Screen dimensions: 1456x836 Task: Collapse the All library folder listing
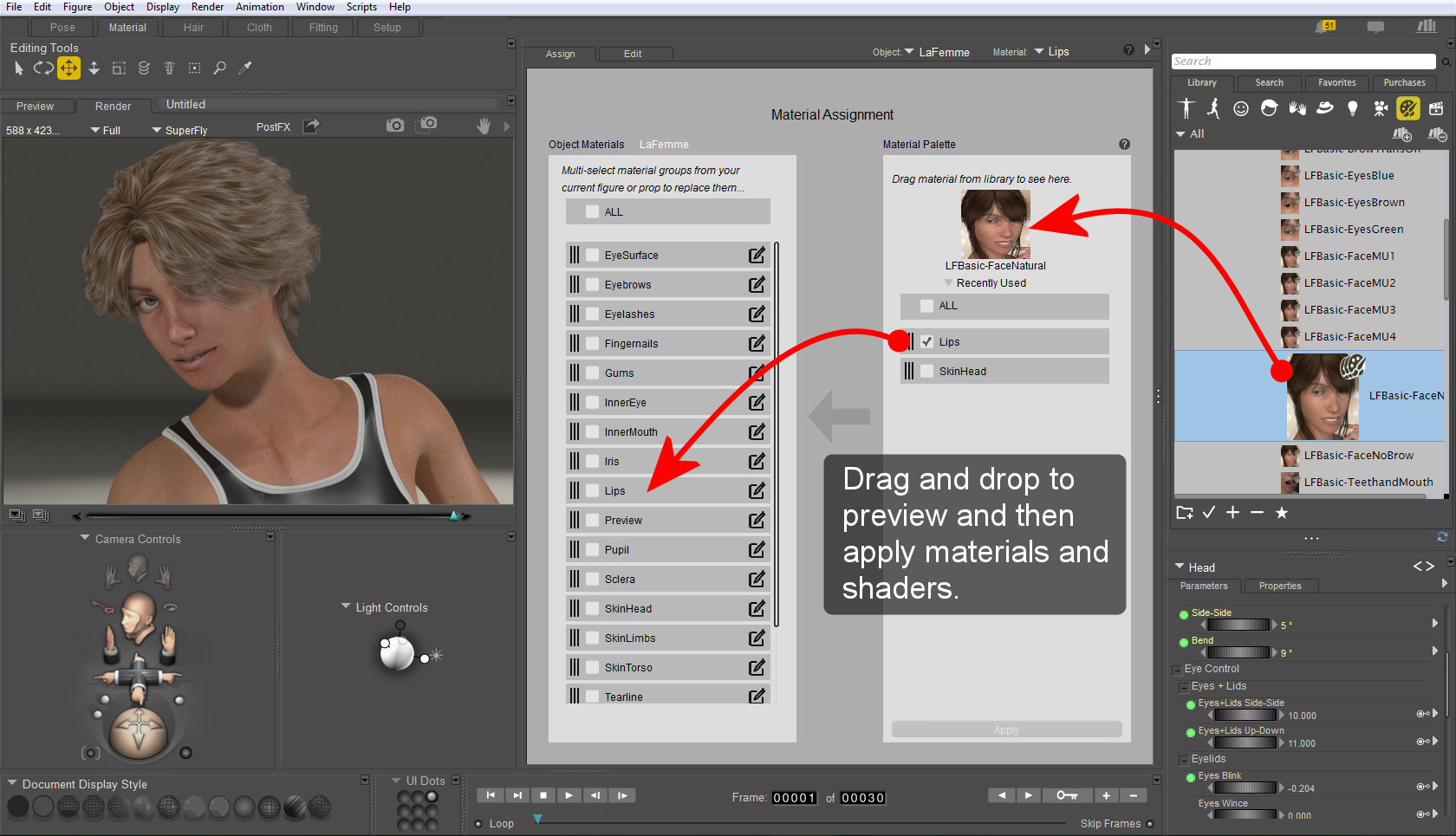[x=1181, y=134]
